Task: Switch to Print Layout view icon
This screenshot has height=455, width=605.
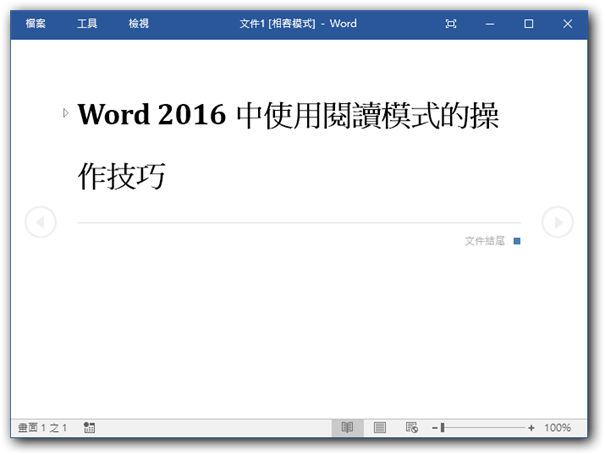Action: 380,428
